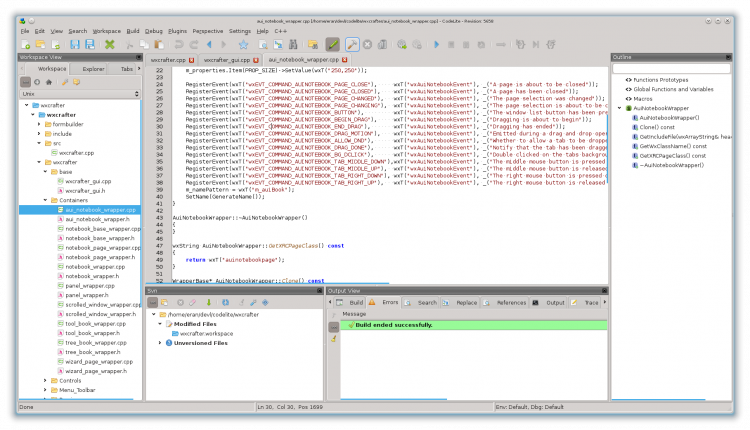Viewport: 750px width, 430px height.
Task: Click code line 40 SetName call
Action: [x=225, y=197]
